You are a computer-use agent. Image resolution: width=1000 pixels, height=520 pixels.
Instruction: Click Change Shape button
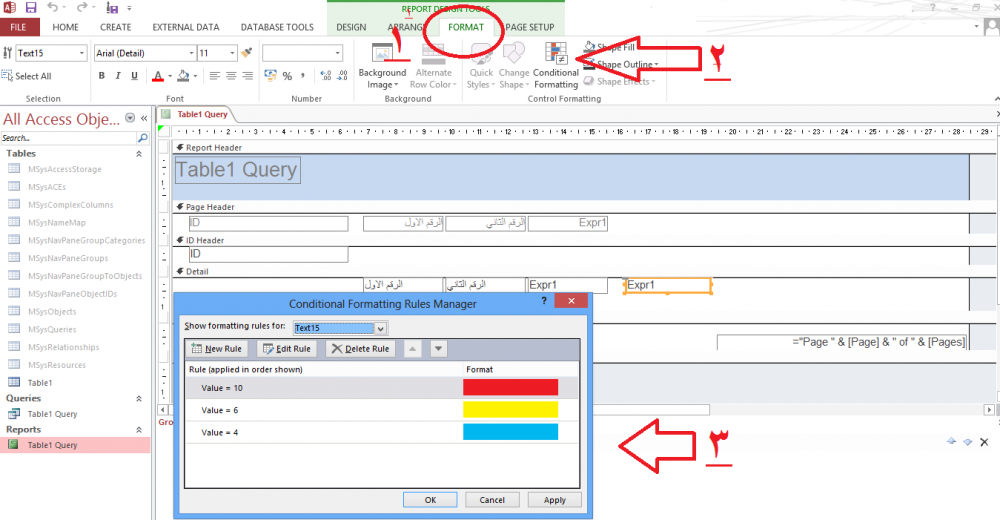[514, 66]
